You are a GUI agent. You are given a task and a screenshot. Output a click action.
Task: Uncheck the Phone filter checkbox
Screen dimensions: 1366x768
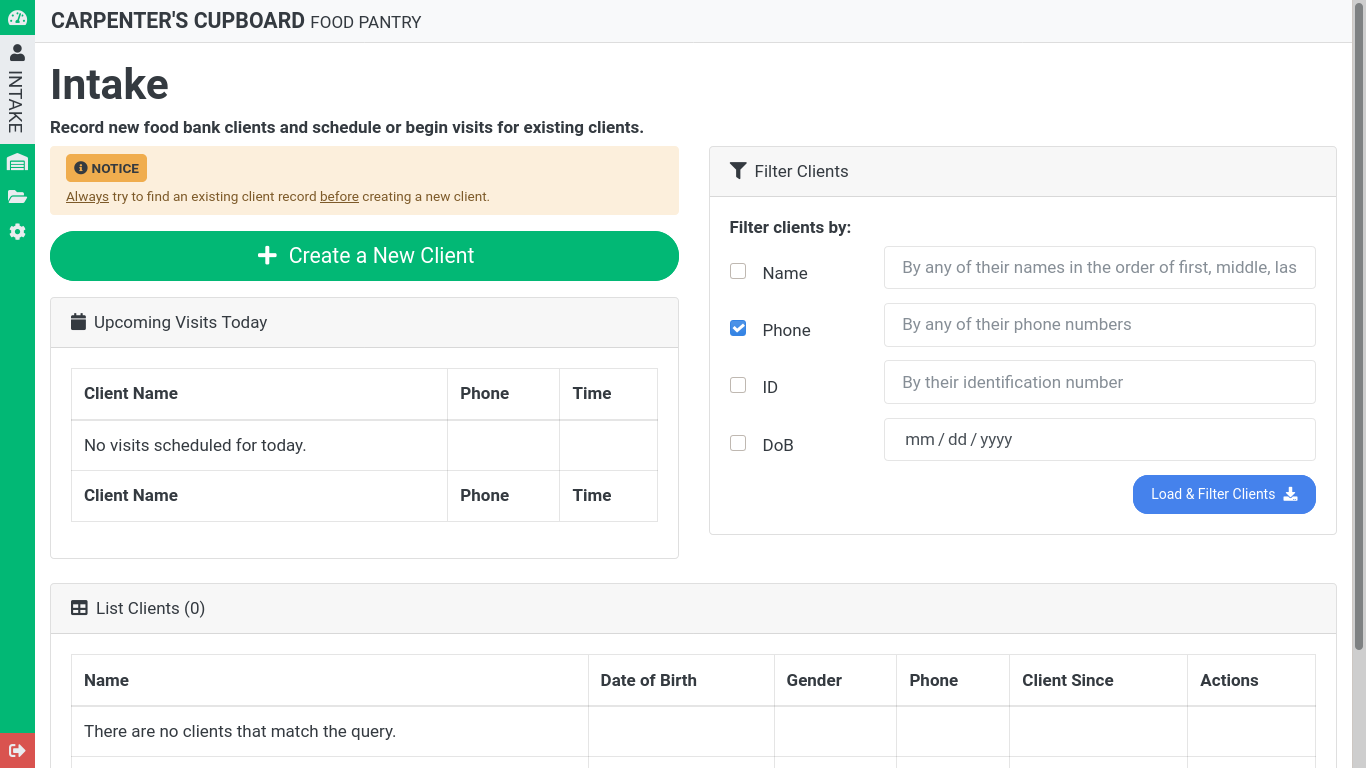[738, 328]
